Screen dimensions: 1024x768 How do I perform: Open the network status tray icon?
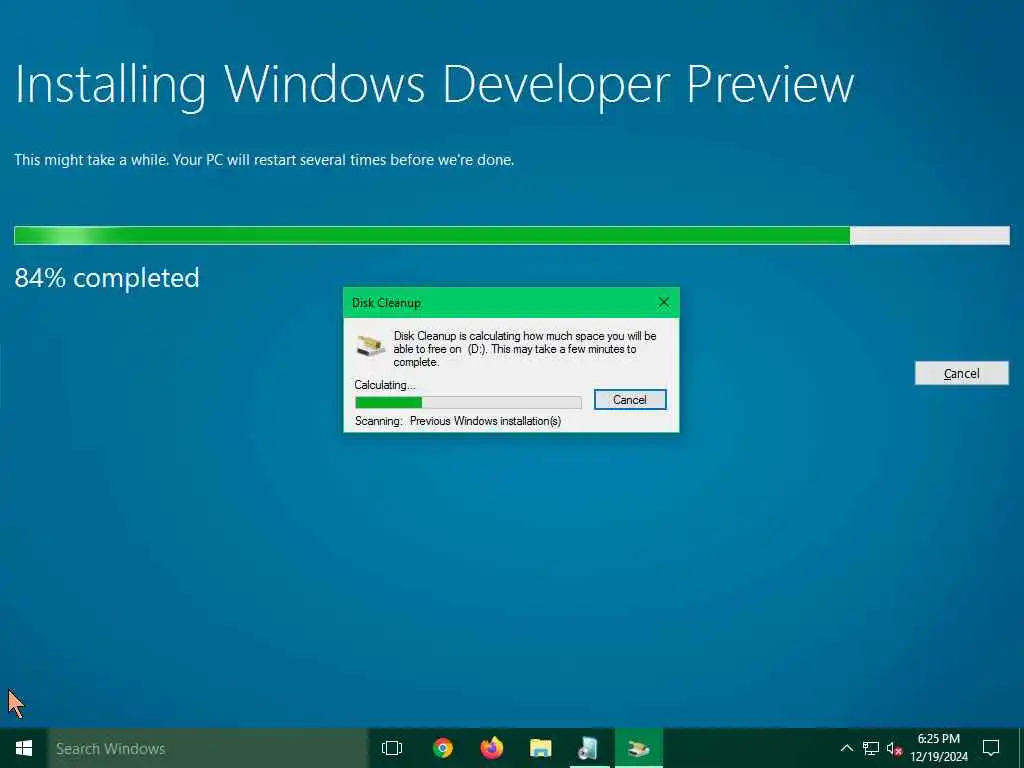click(x=871, y=748)
